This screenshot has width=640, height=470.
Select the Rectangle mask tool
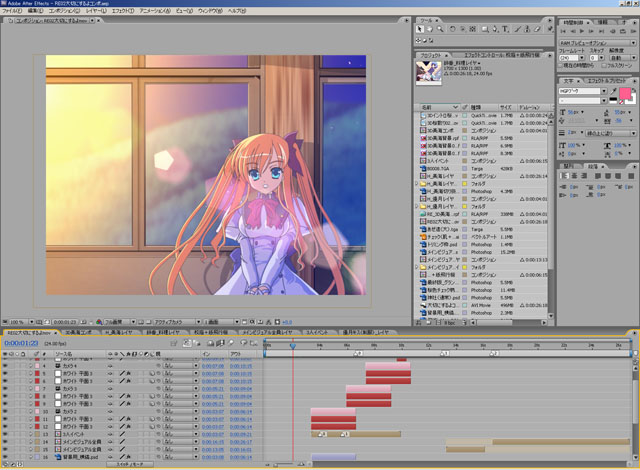pyautogui.click(x=485, y=29)
